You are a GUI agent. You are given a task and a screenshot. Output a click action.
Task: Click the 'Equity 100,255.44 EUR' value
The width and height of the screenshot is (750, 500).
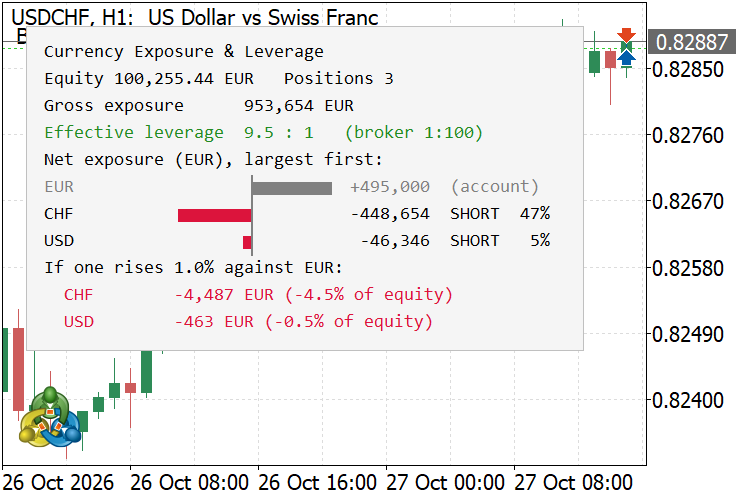point(149,78)
